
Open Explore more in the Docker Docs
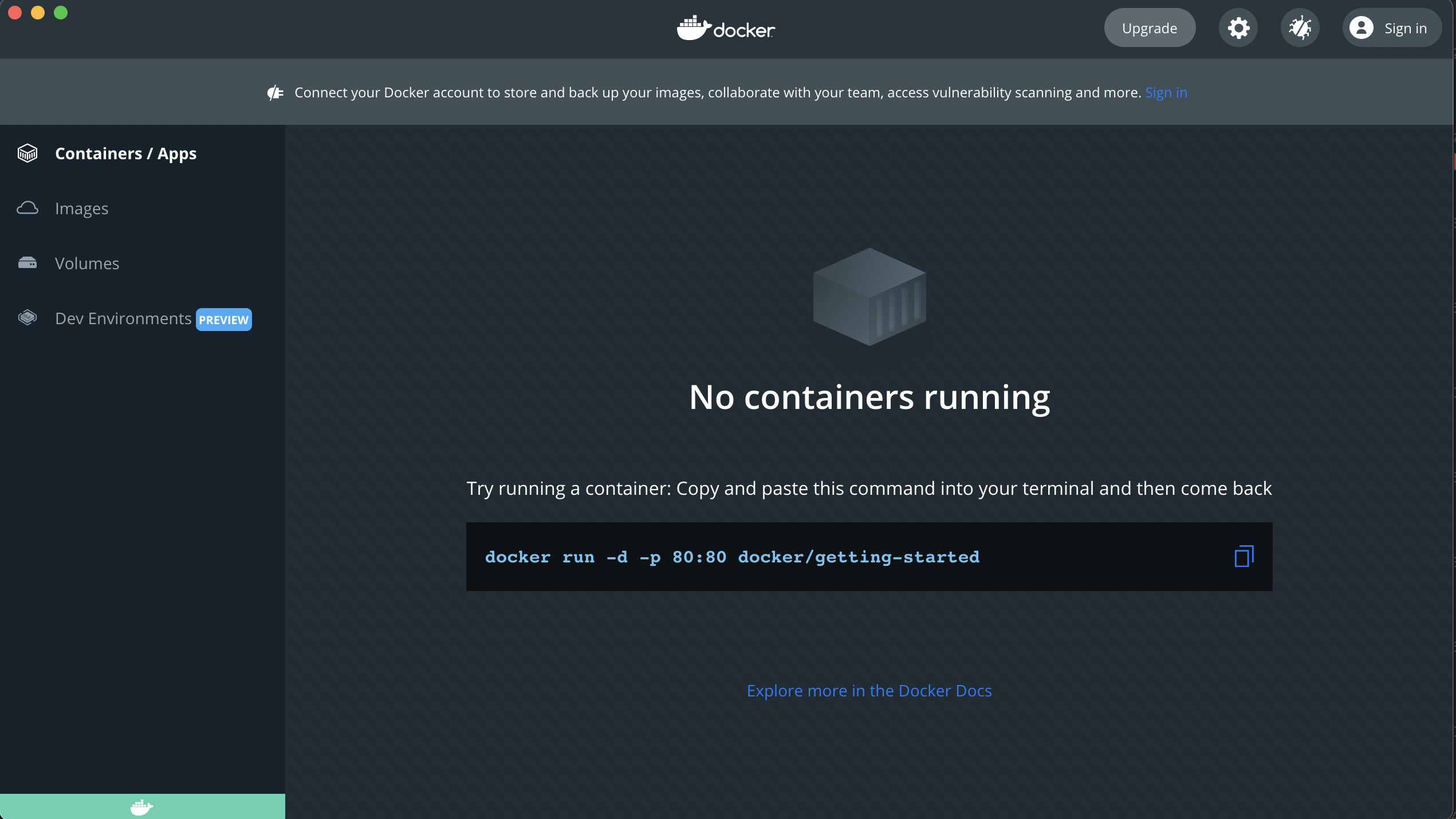point(869,691)
